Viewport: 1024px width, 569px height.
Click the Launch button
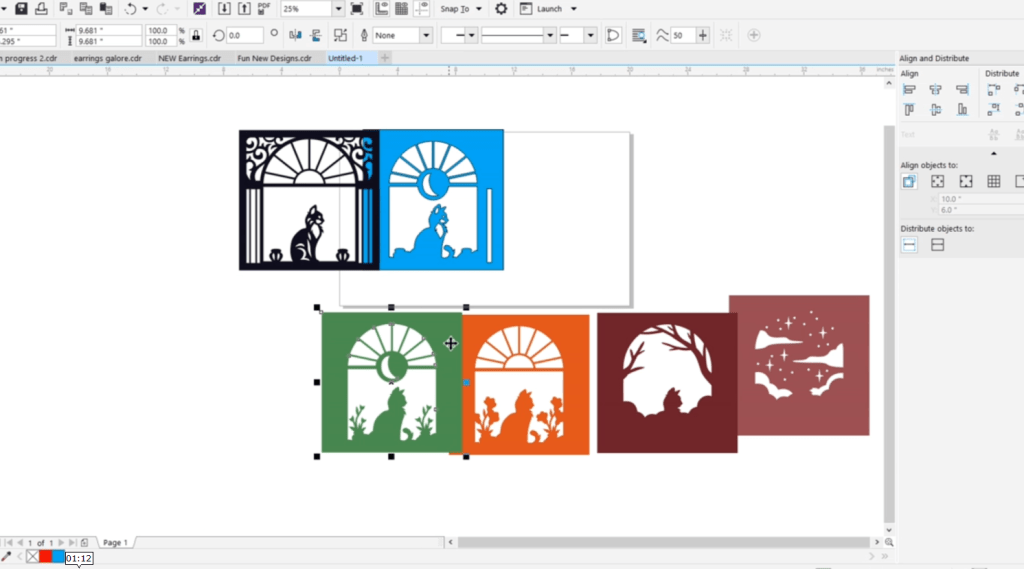point(550,8)
